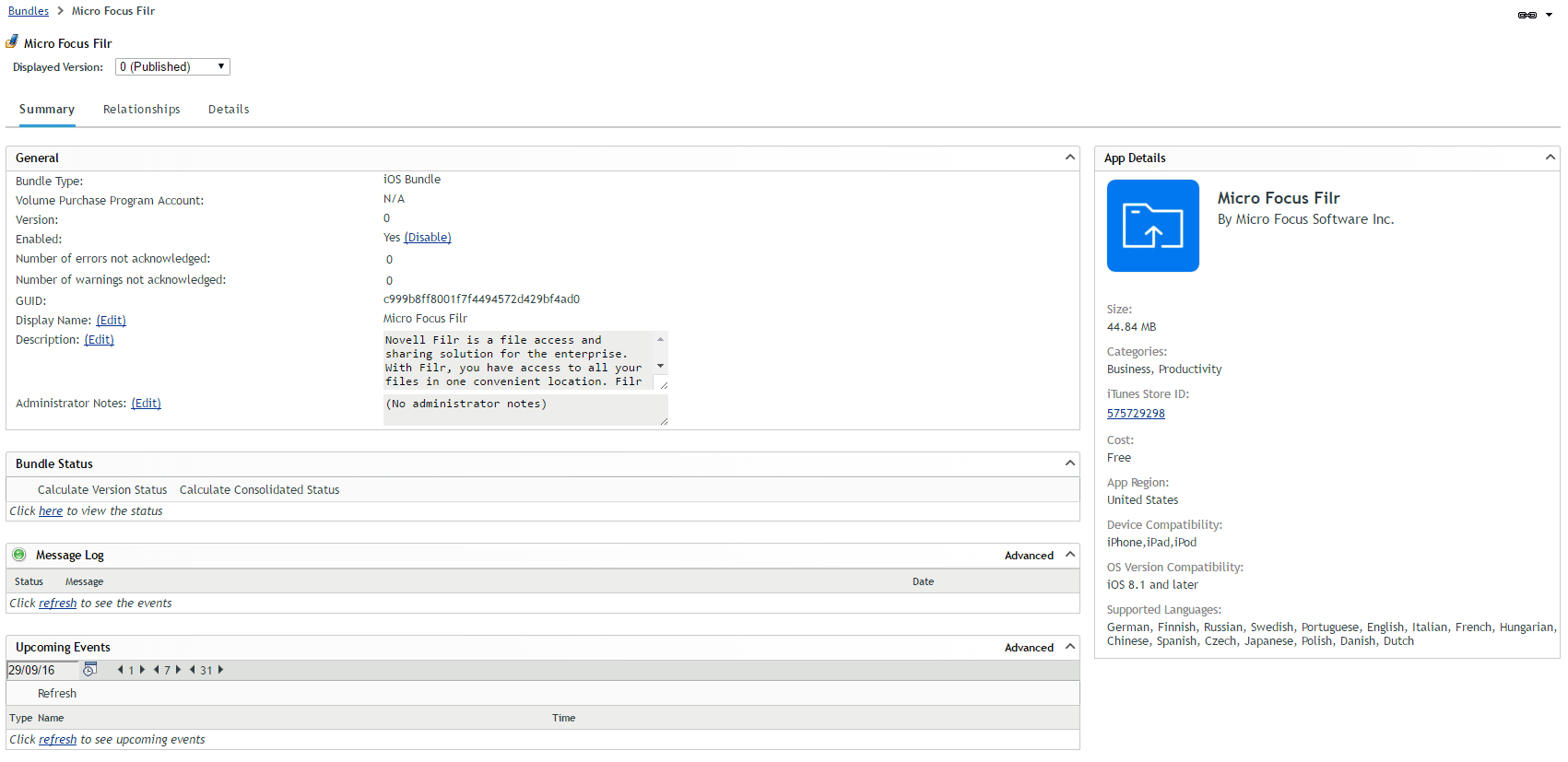Click the link chain icon at top right
This screenshot has width=1568, height=762.
click(1527, 15)
